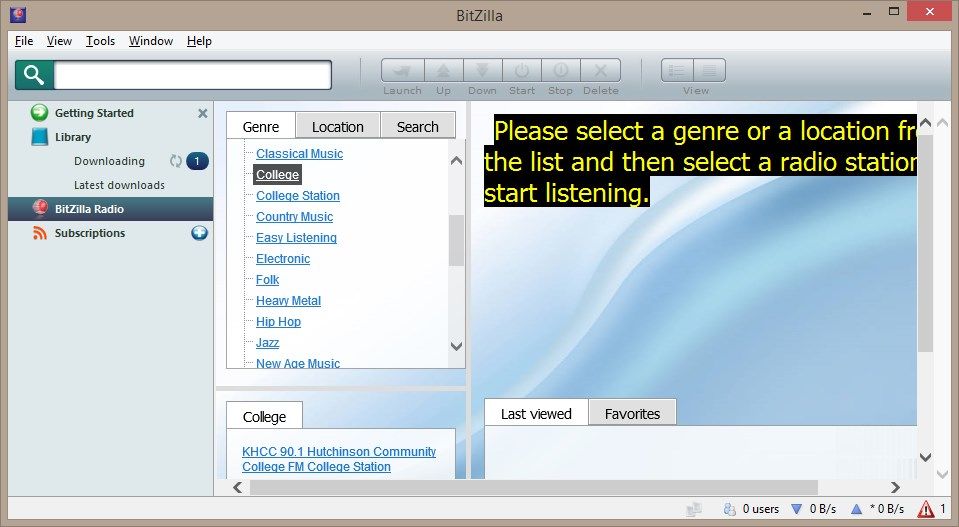Open Subscriptions in sidebar
This screenshot has width=959, height=527.
90,233
